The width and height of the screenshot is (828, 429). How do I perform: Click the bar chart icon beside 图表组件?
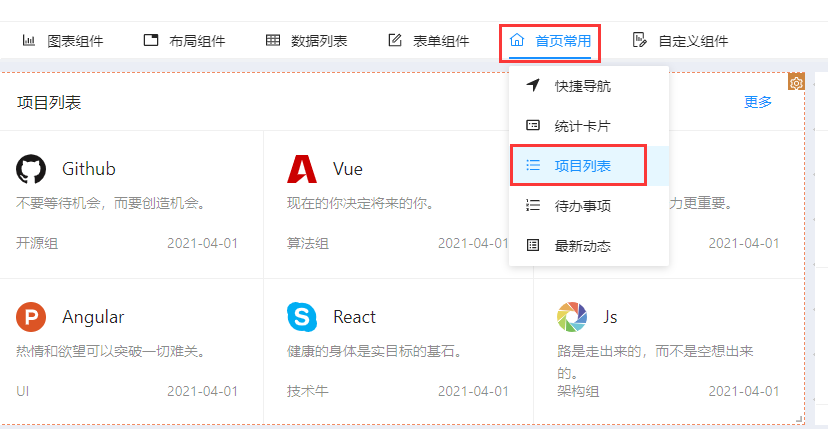pyautogui.click(x=29, y=40)
